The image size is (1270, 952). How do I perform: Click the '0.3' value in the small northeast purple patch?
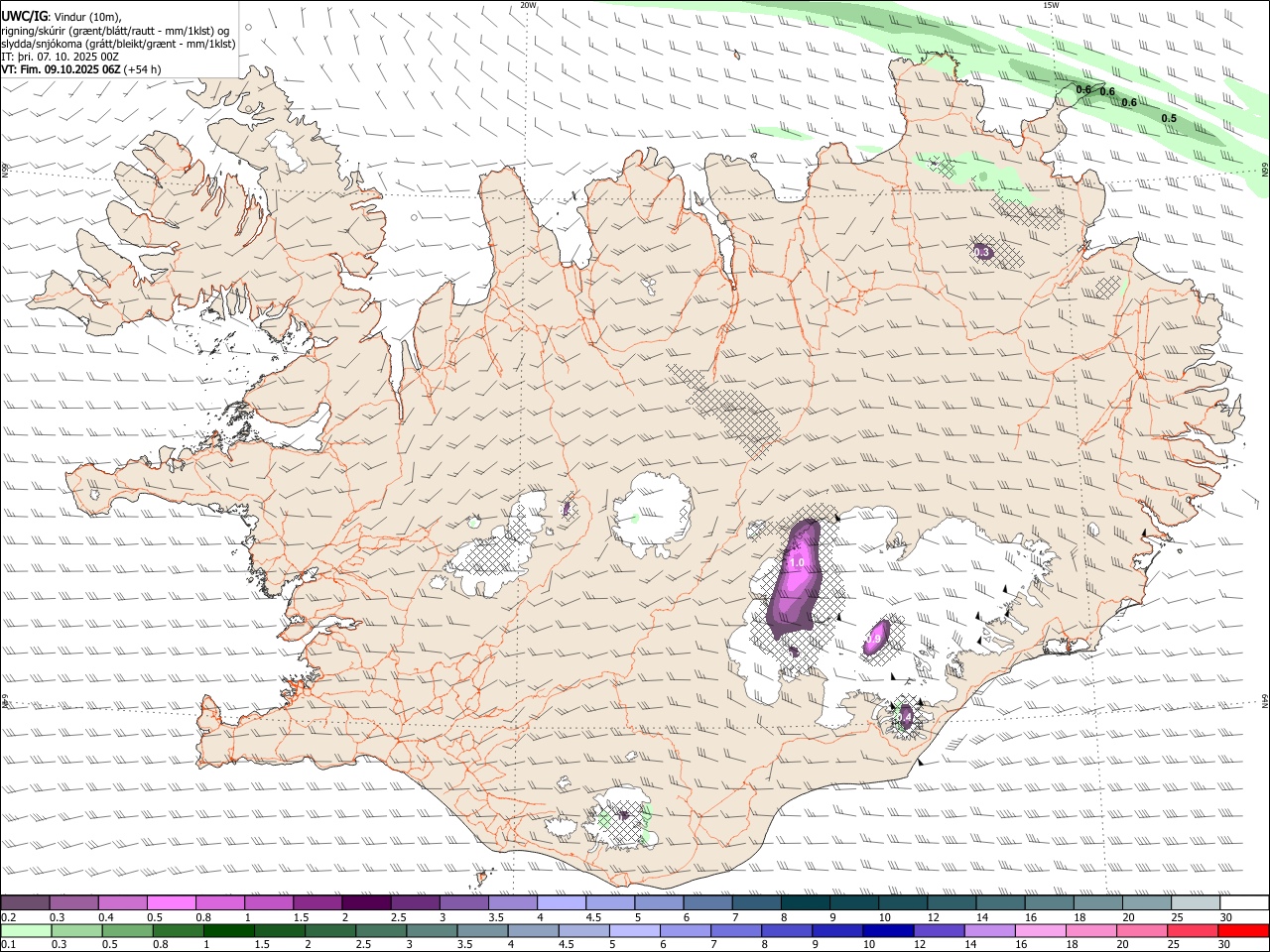[982, 254]
